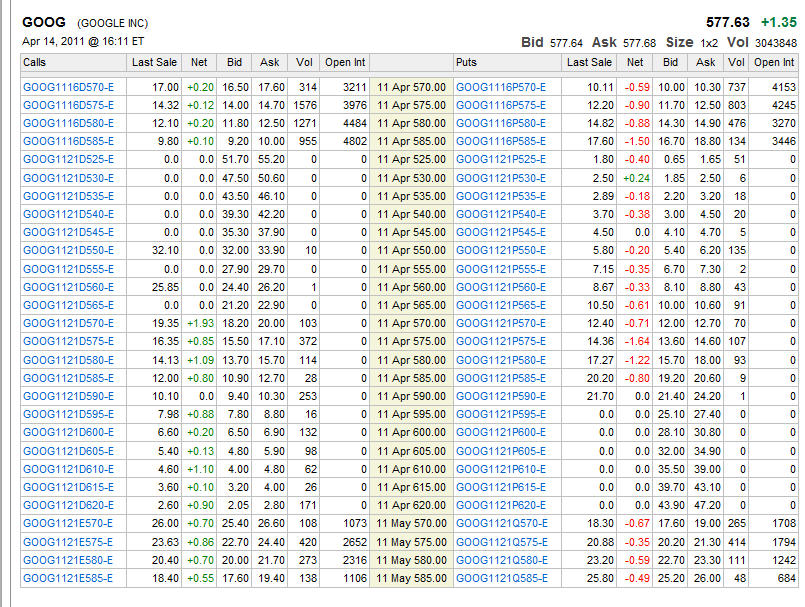Open call option GOOG1121D525-E
Screen dimensions: 805x607
(68, 159)
